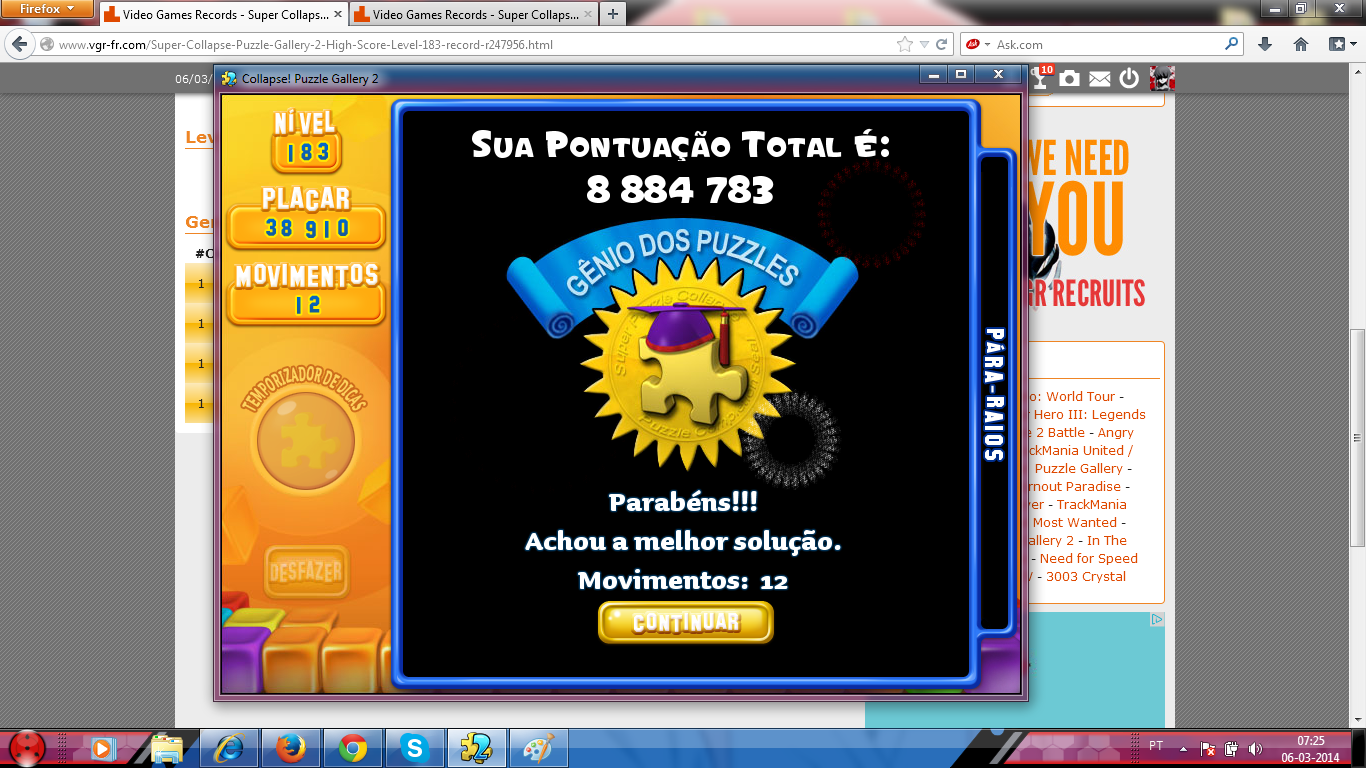Bookmark this page with the star icon
Image resolution: width=1366 pixels, height=768 pixels.
tap(905, 44)
